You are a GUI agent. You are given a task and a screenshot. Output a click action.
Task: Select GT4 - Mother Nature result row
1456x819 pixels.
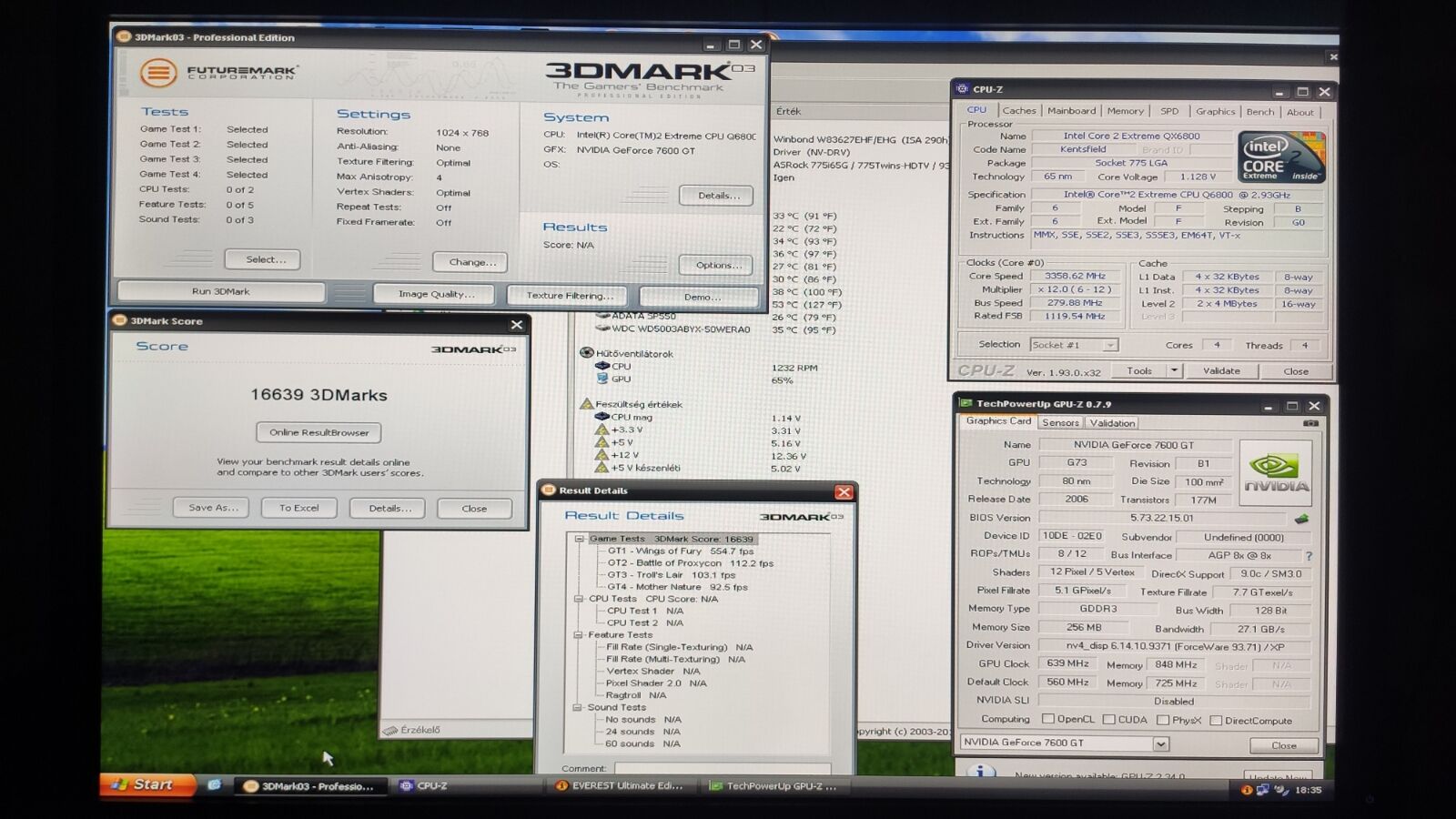tap(677, 587)
